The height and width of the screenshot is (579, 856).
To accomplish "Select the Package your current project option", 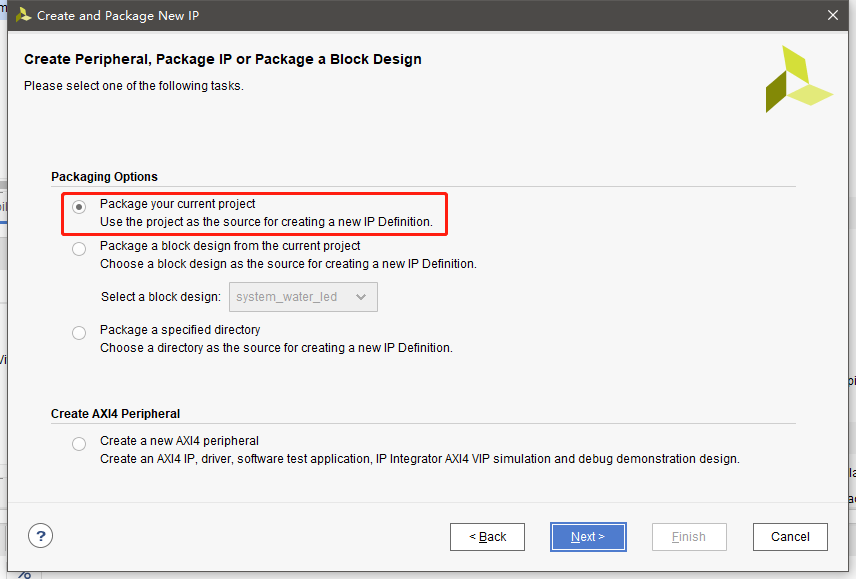I will (79, 206).
